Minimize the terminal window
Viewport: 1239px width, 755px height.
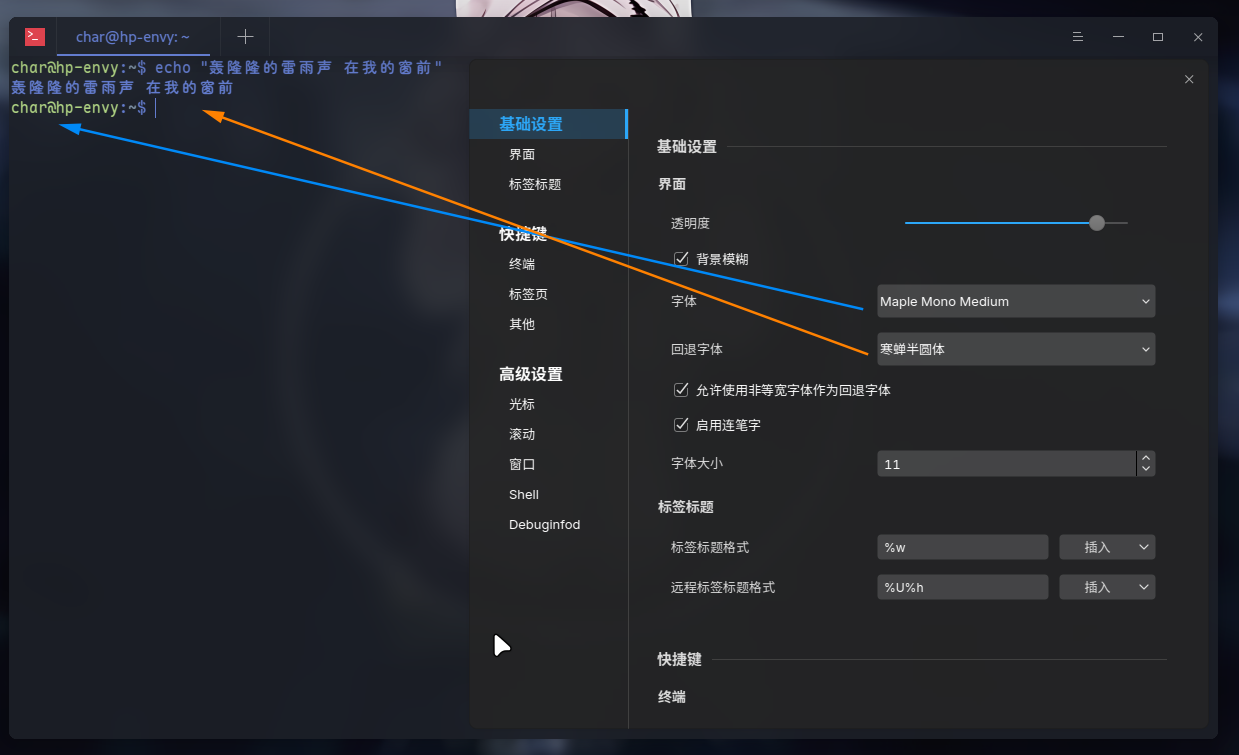pos(1118,37)
